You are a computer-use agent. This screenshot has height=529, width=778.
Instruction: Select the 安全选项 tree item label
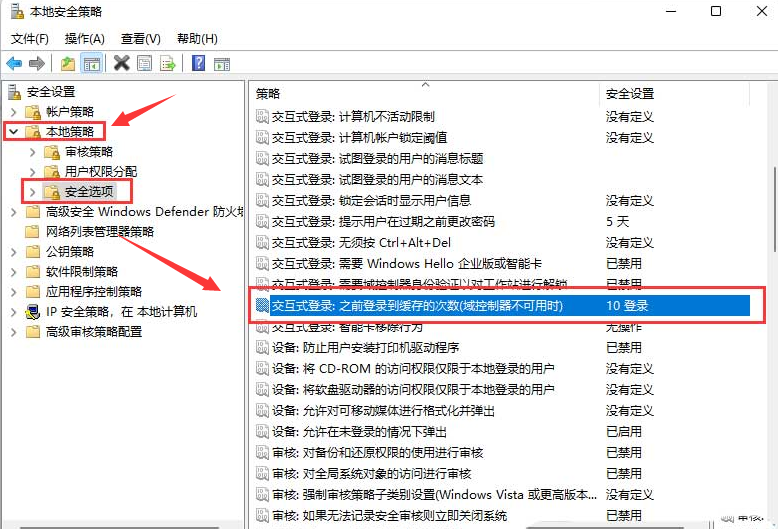[89, 192]
